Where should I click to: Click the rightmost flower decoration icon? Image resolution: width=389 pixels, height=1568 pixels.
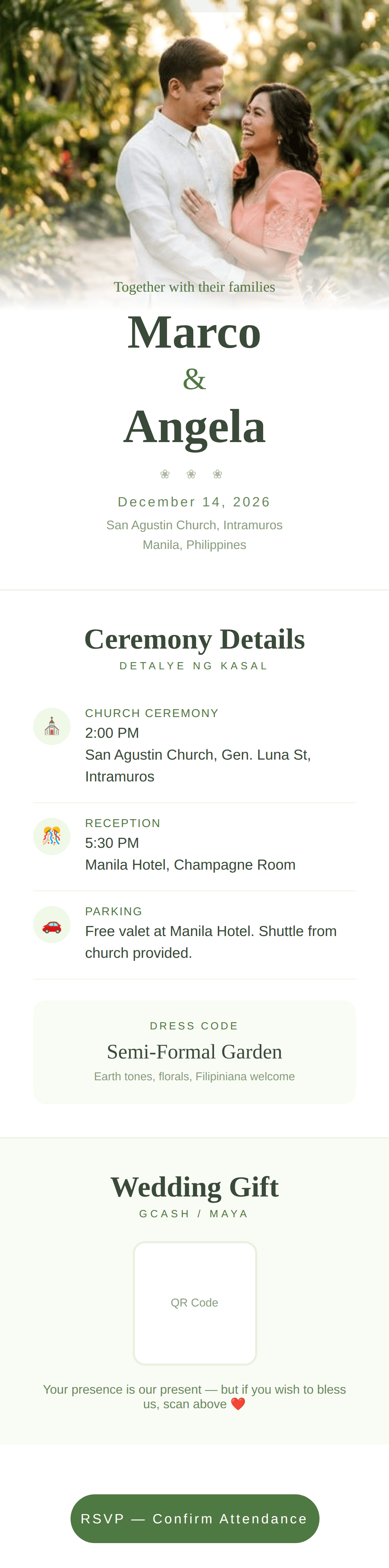(217, 474)
